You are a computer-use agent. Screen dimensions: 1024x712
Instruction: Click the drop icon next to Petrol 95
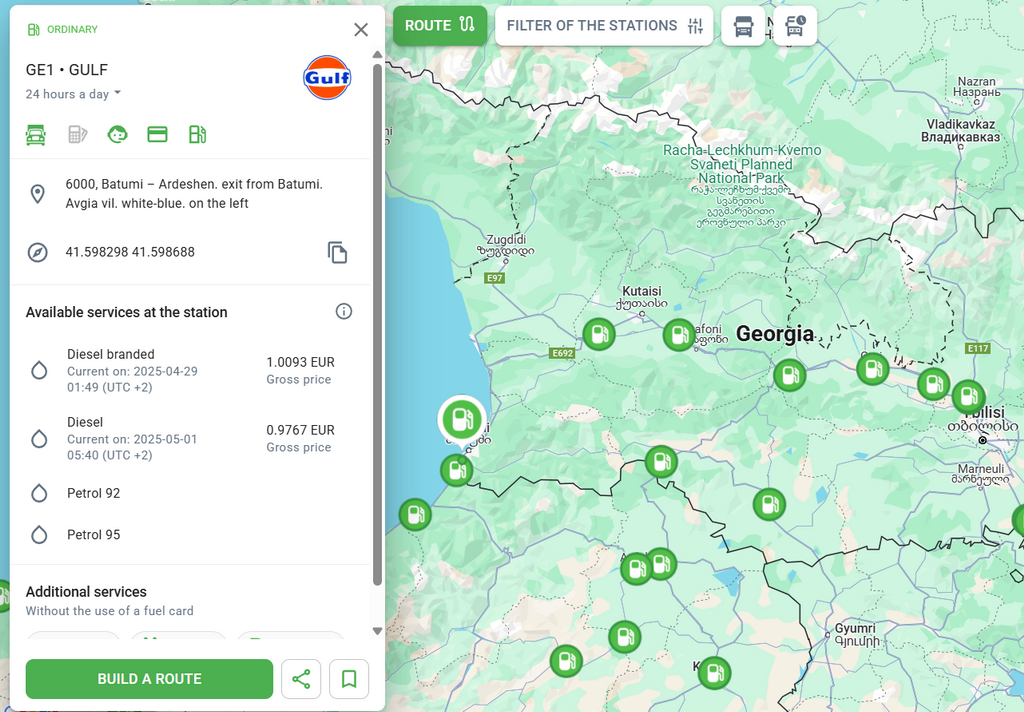click(x=39, y=535)
